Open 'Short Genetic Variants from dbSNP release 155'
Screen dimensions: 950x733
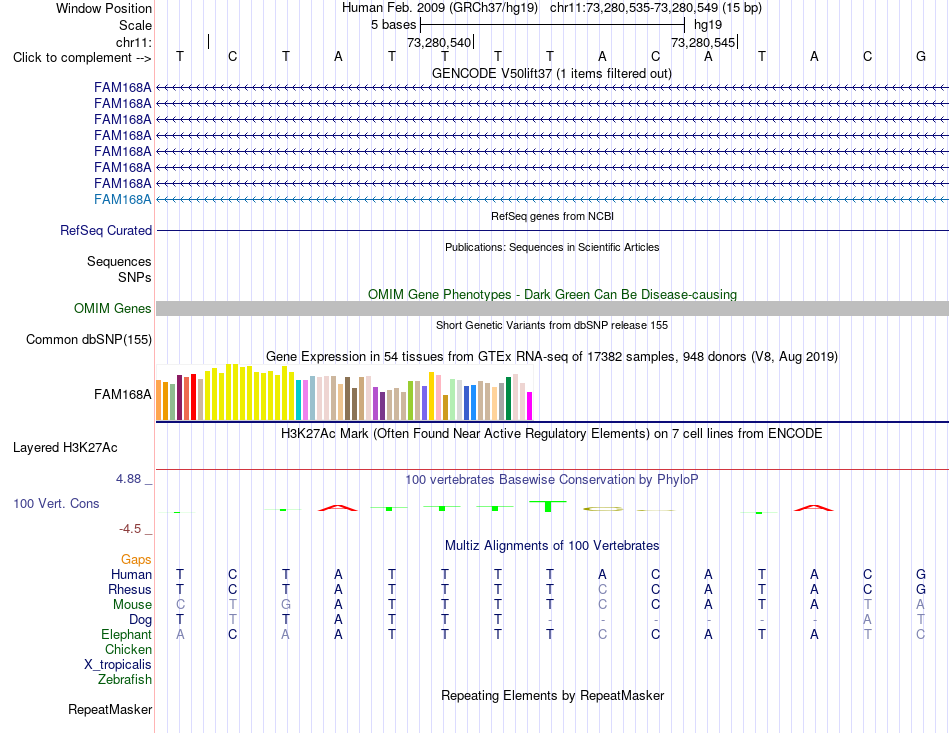552,325
